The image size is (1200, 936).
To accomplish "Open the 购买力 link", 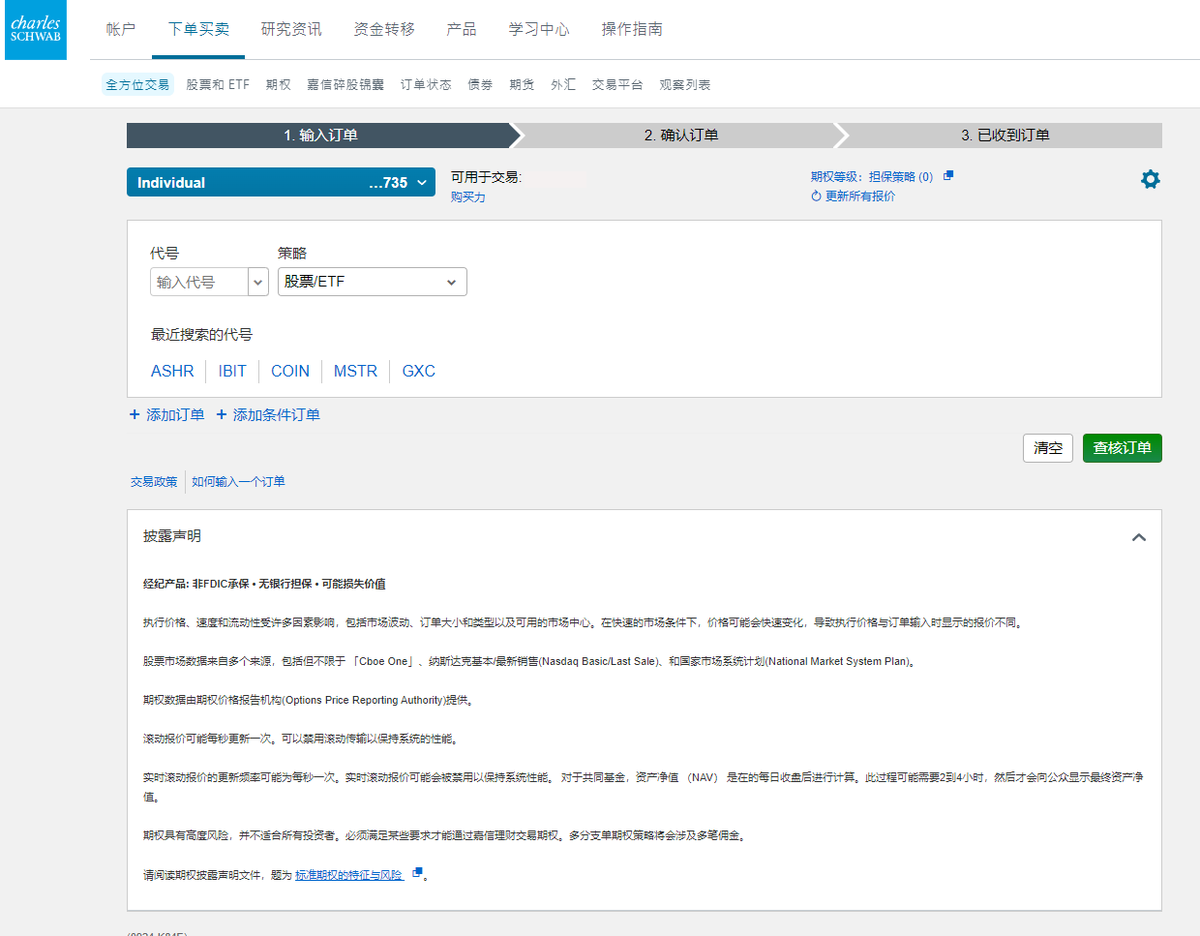I will pos(467,197).
